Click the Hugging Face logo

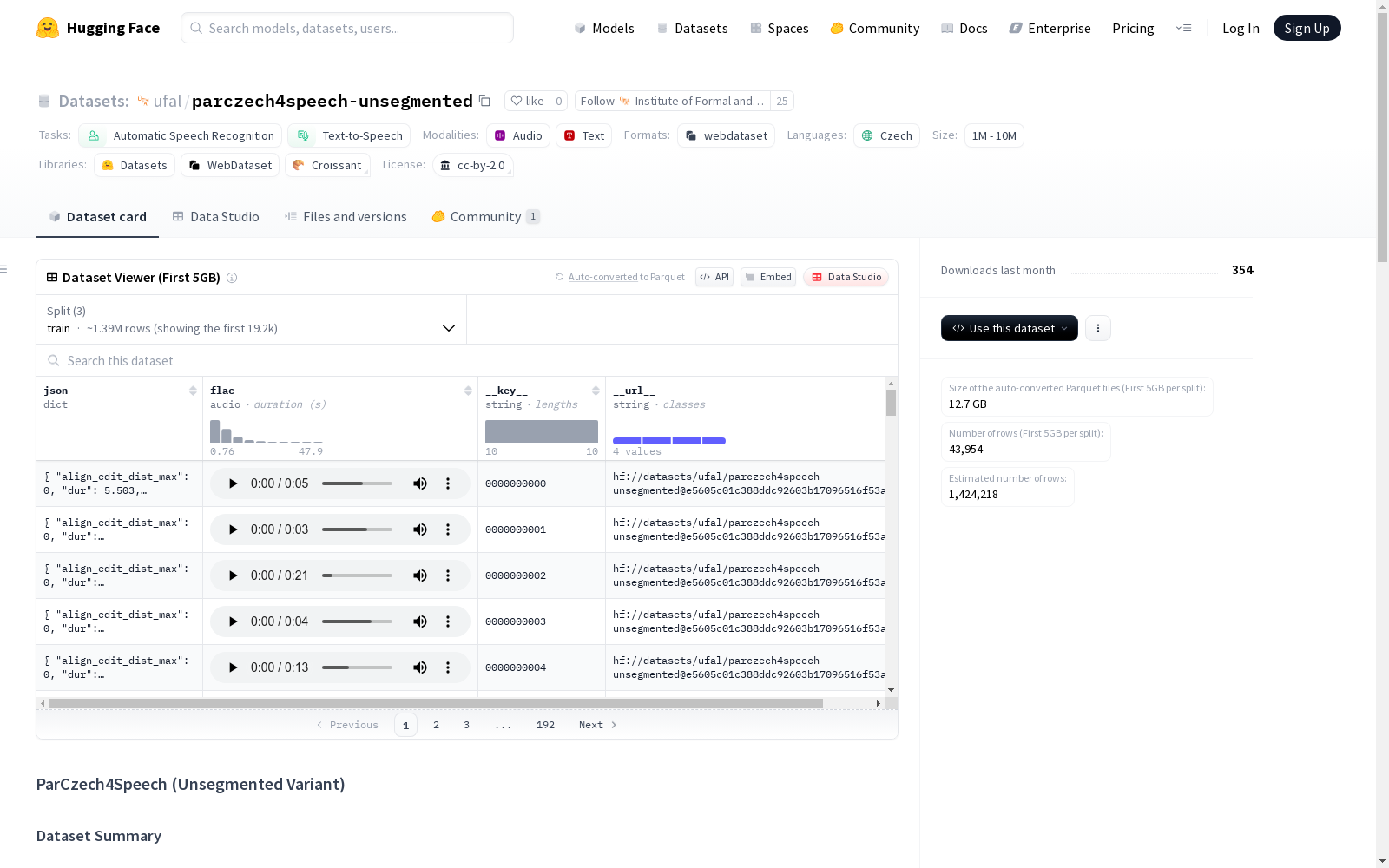98,28
